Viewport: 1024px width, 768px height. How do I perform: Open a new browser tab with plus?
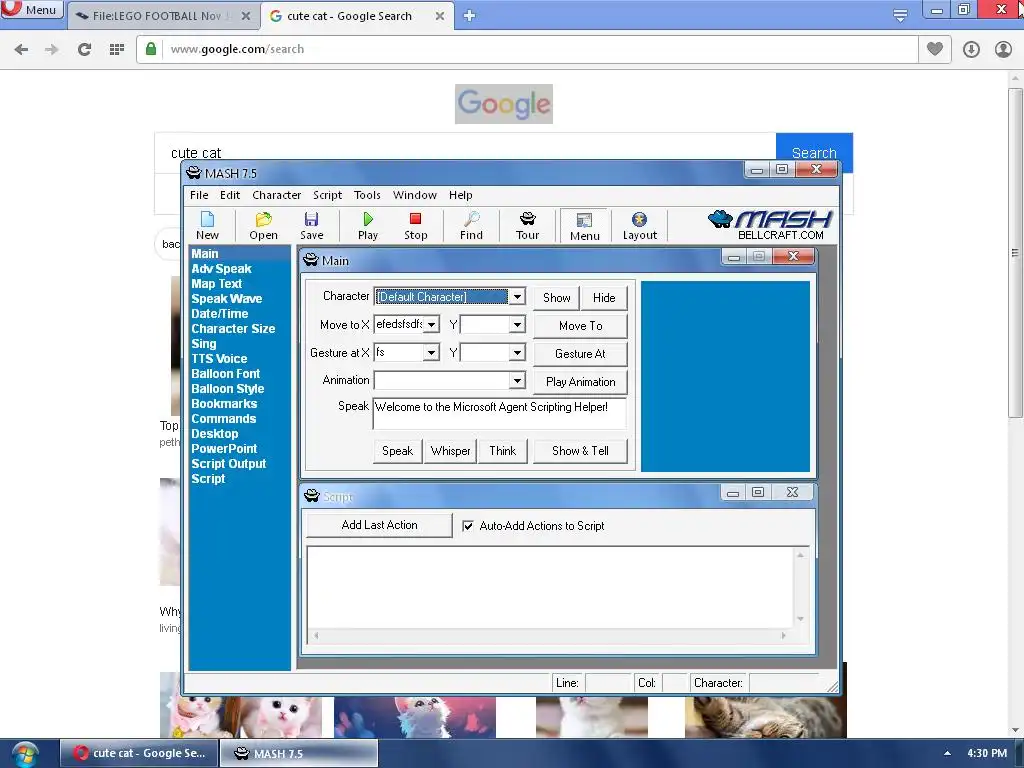coord(469,16)
